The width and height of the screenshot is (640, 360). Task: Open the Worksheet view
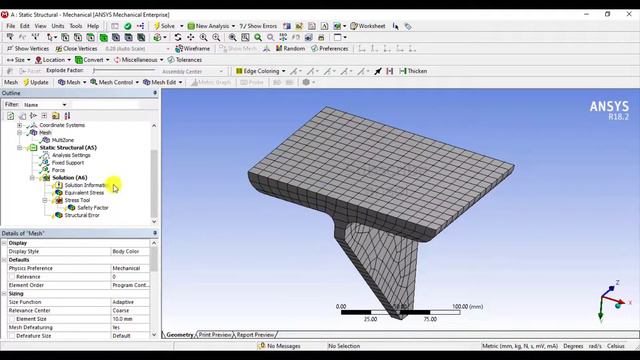click(368, 26)
